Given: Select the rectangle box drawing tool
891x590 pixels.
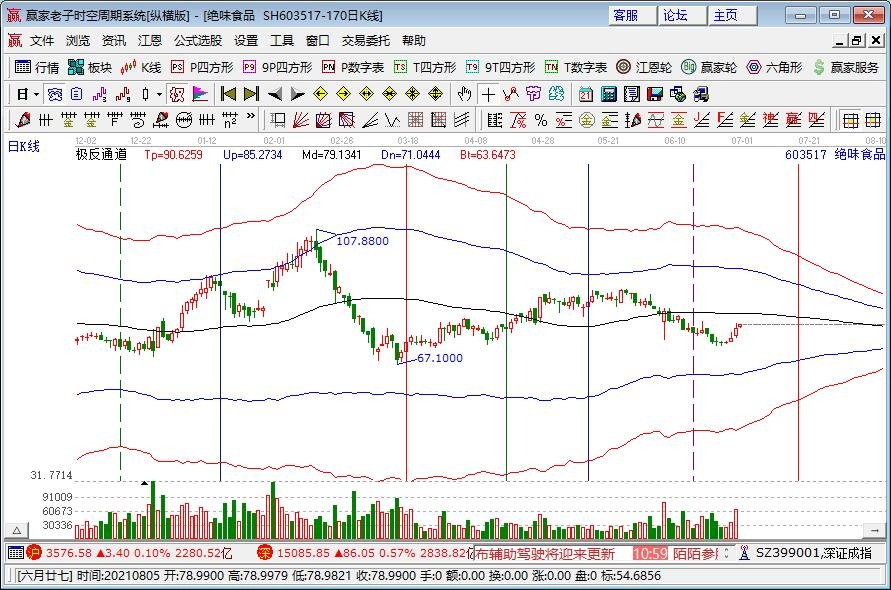Looking at the screenshot, I should (x=278, y=121).
